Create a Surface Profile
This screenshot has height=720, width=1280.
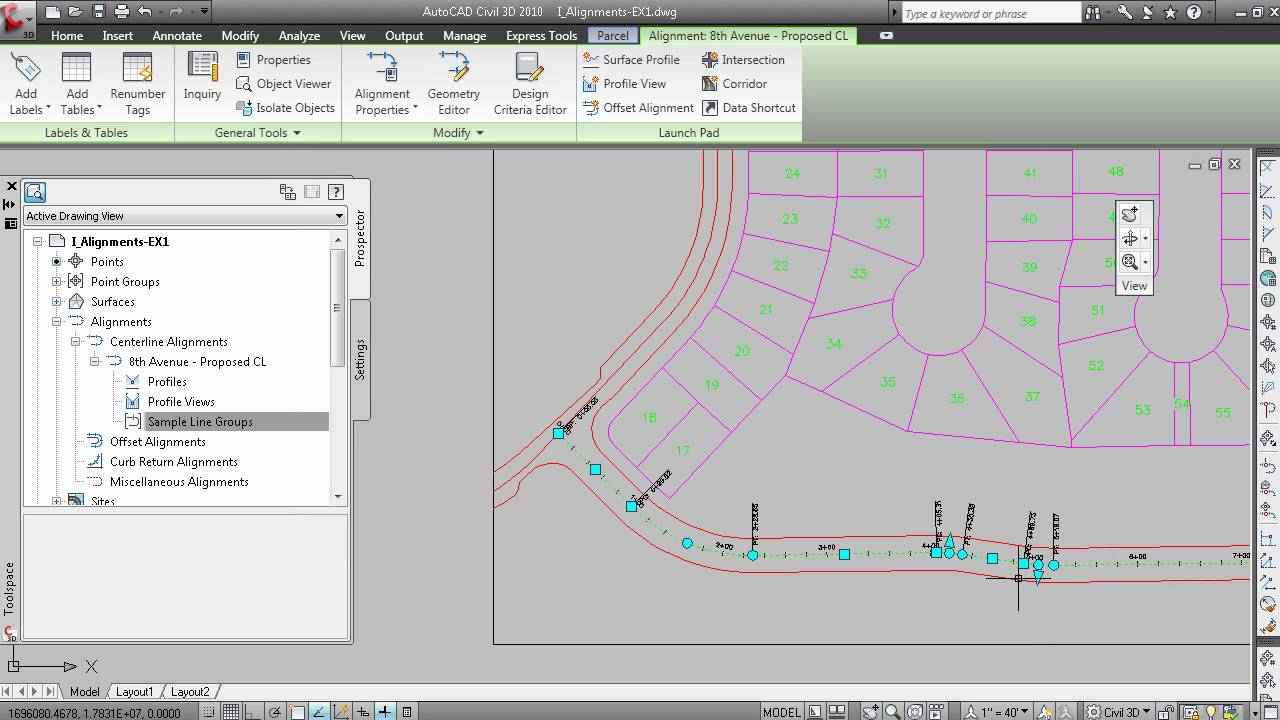(x=631, y=60)
